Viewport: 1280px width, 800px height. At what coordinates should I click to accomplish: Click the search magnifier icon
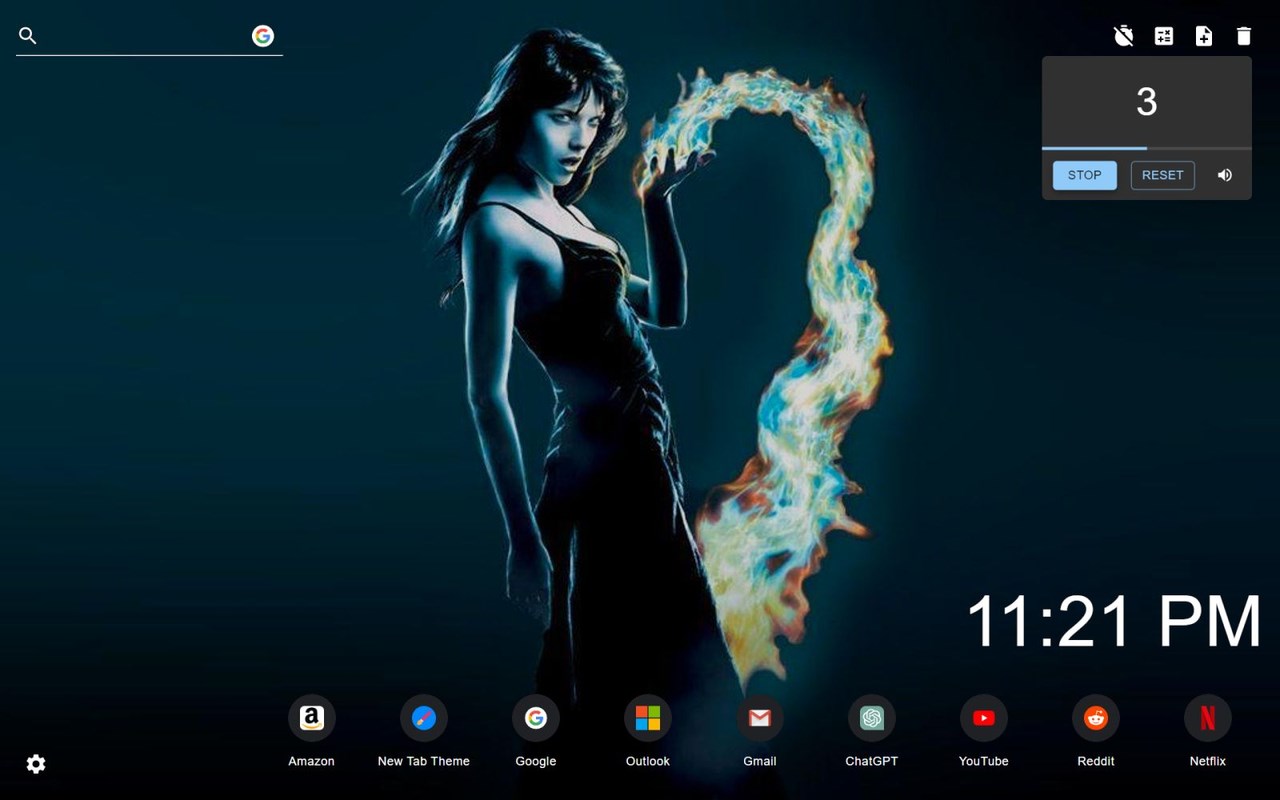28,36
